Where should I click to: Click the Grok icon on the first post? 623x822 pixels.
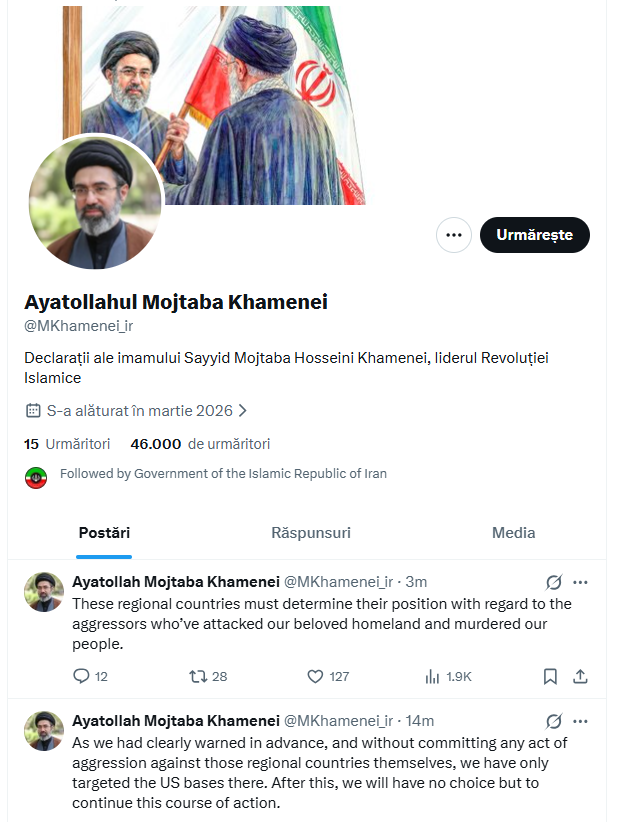pyautogui.click(x=554, y=582)
